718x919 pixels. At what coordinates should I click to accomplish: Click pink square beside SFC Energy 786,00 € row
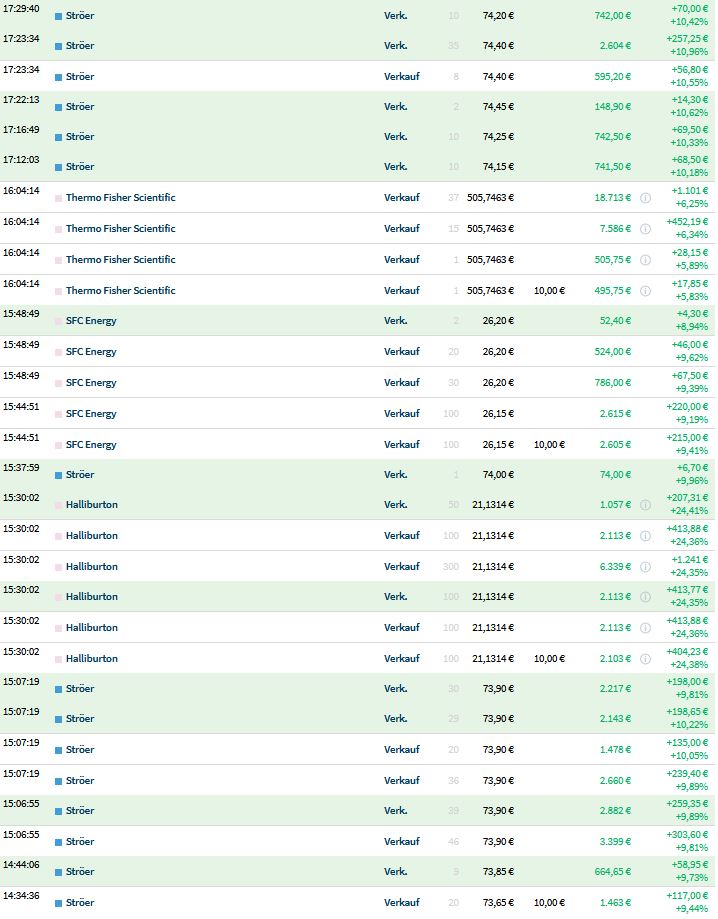58,383
